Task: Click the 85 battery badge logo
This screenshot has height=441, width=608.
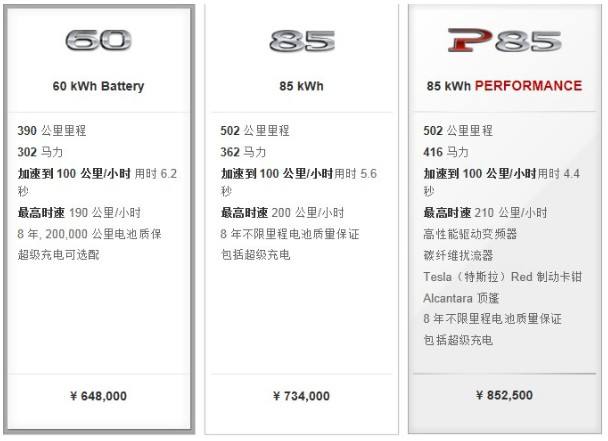Action: pyautogui.click(x=301, y=42)
